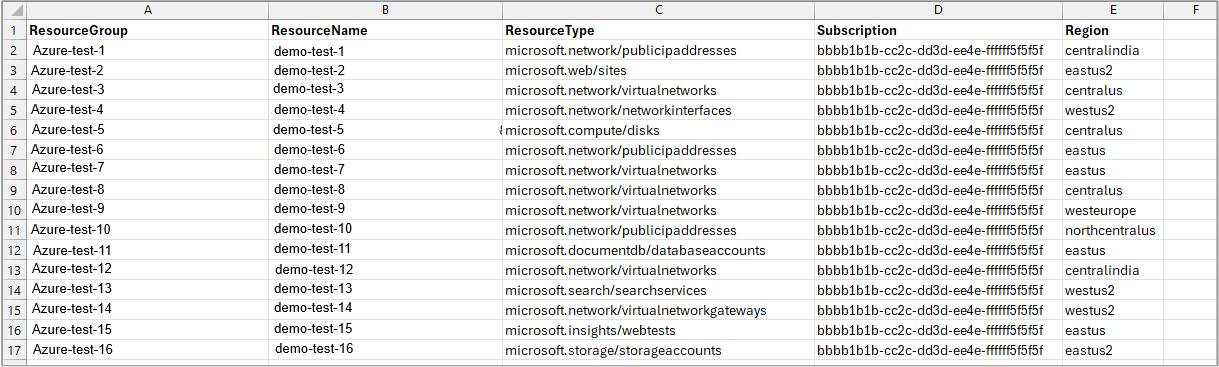Viewport: 1219px width, 367px height.
Task: Select column C header
Action: (659, 10)
